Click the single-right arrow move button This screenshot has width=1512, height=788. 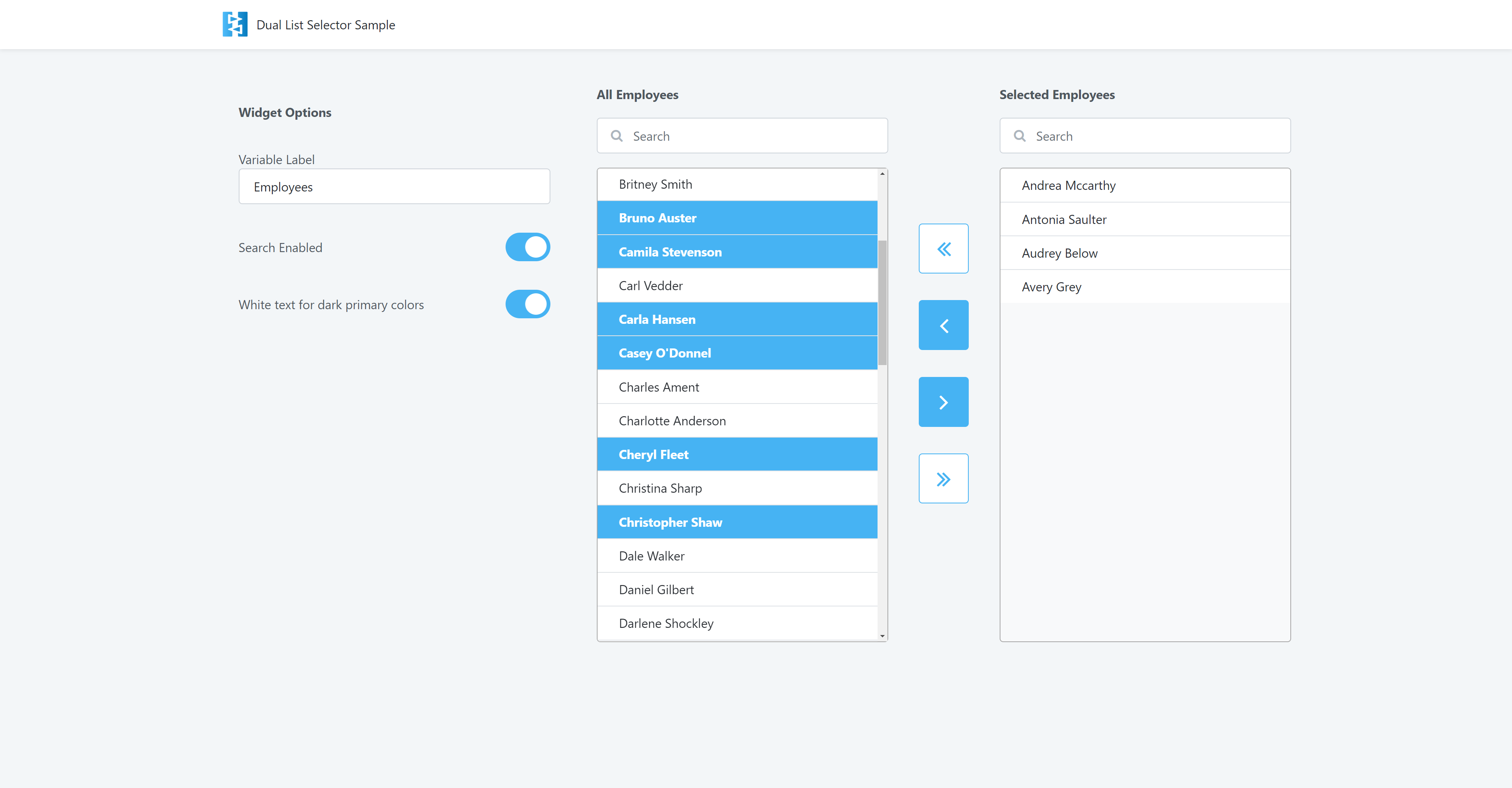click(943, 402)
